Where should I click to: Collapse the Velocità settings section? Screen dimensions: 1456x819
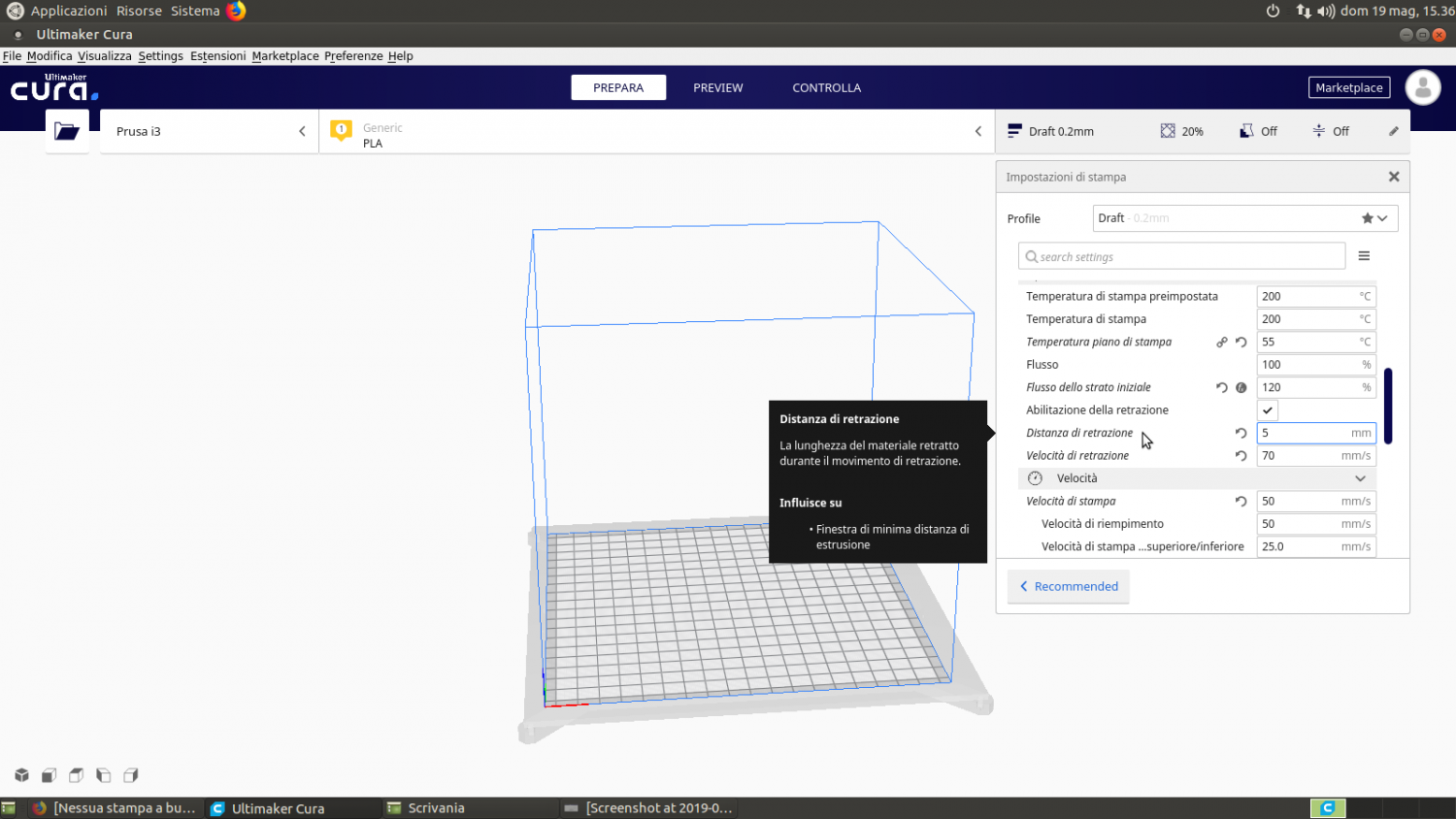(1360, 478)
